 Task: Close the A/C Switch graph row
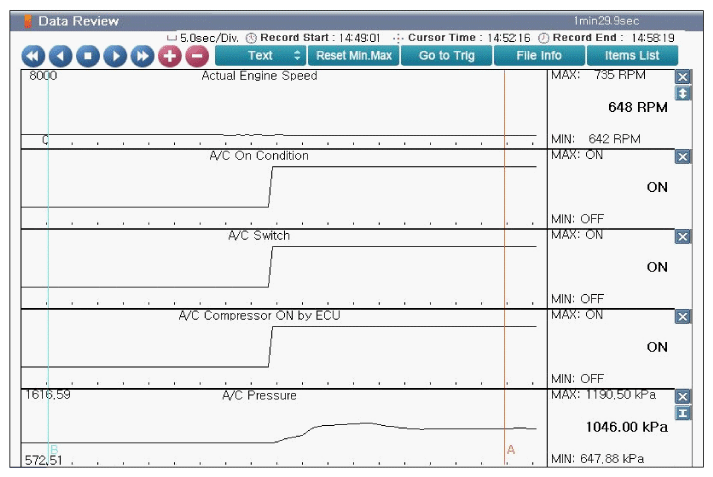(683, 237)
